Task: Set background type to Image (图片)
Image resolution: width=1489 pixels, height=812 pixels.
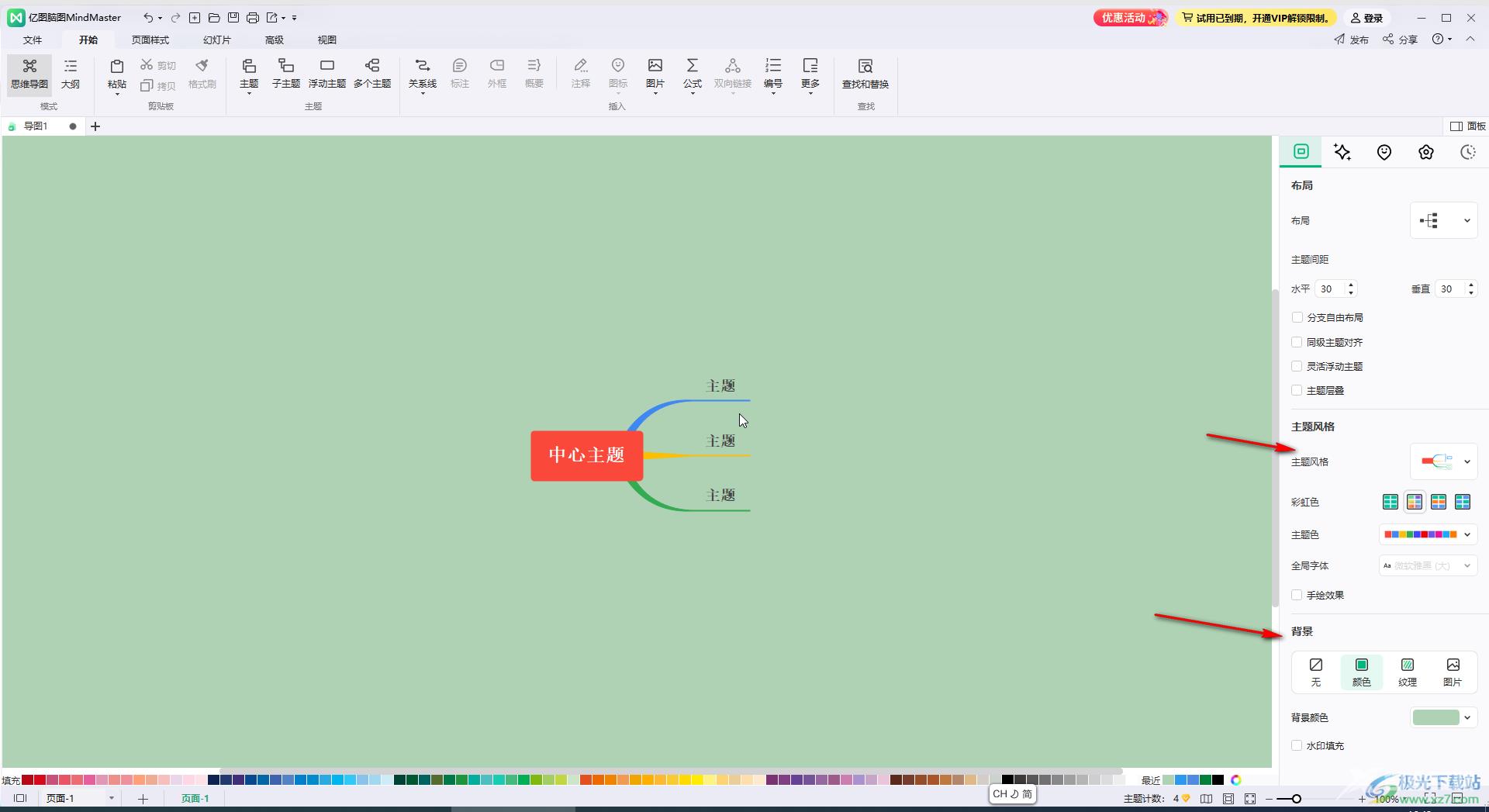Action: 1453,672
